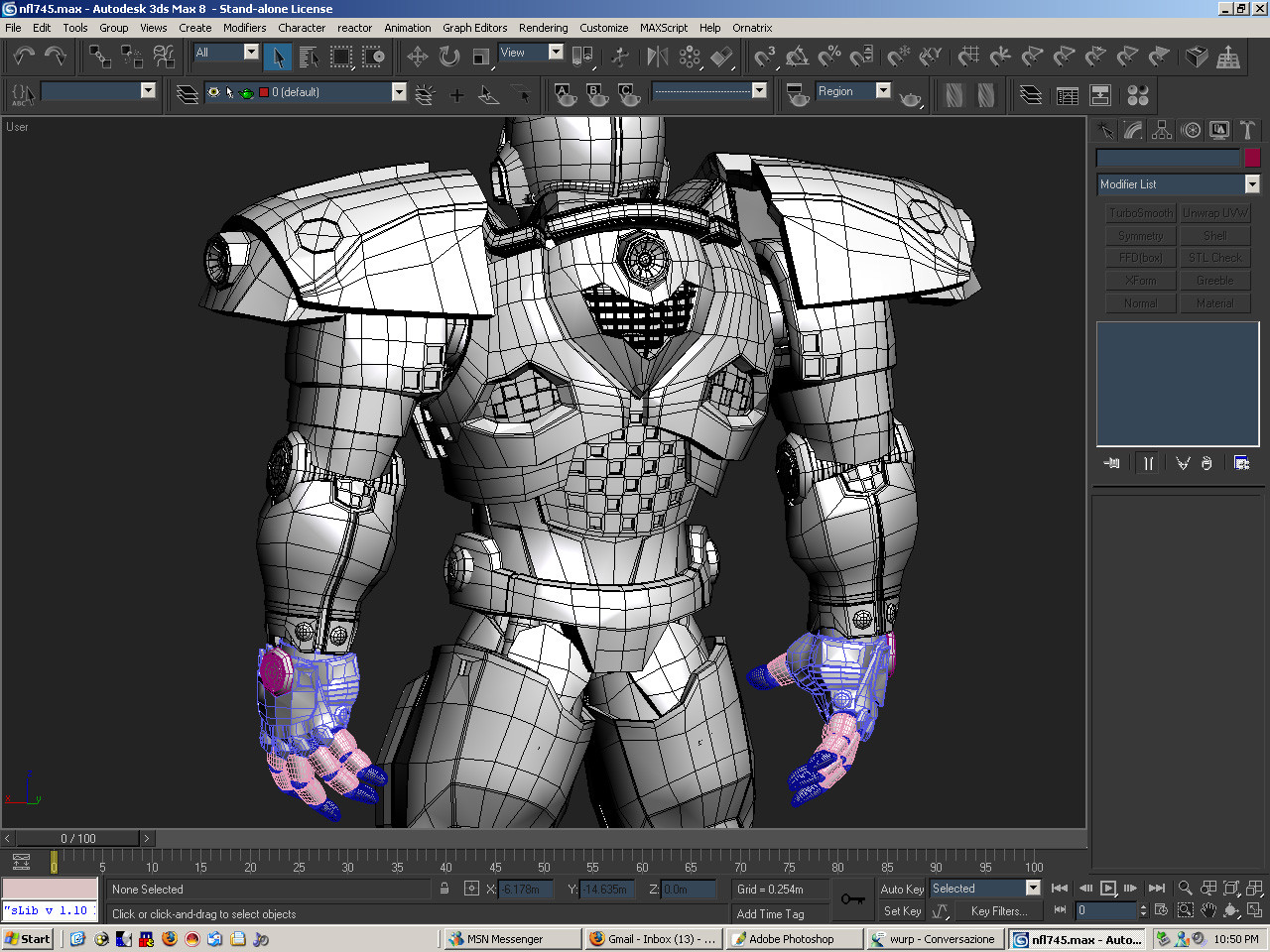Click the Mirror tool icon
The width and height of the screenshot is (1270, 952).
point(657,57)
